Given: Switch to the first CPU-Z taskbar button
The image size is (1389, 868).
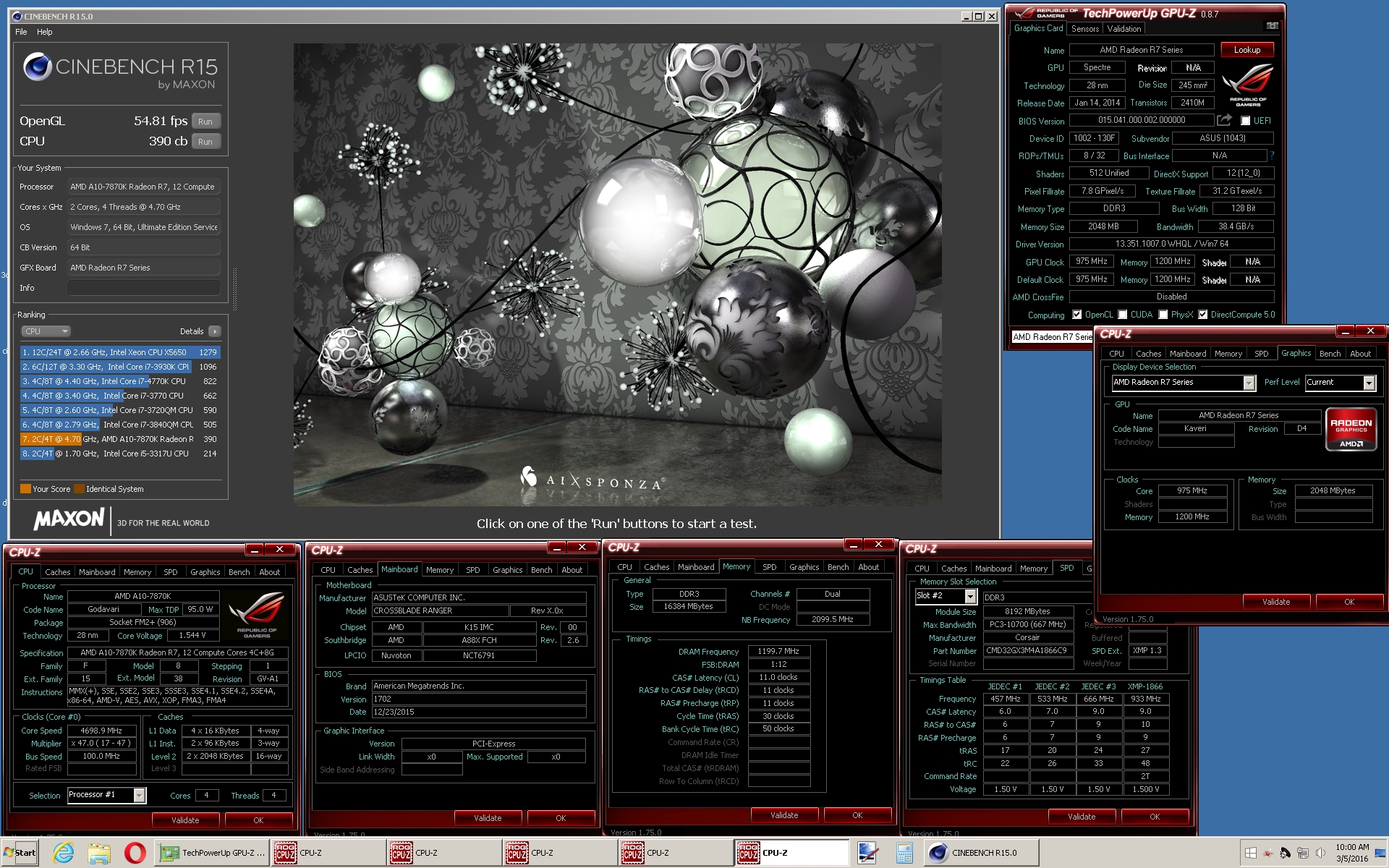Looking at the screenshot, I should [328, 853].
